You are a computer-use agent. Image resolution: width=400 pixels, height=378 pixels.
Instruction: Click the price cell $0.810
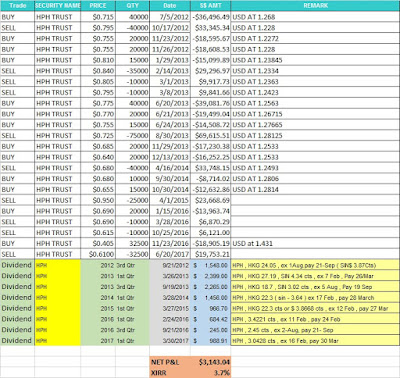[x=98, y=60]
